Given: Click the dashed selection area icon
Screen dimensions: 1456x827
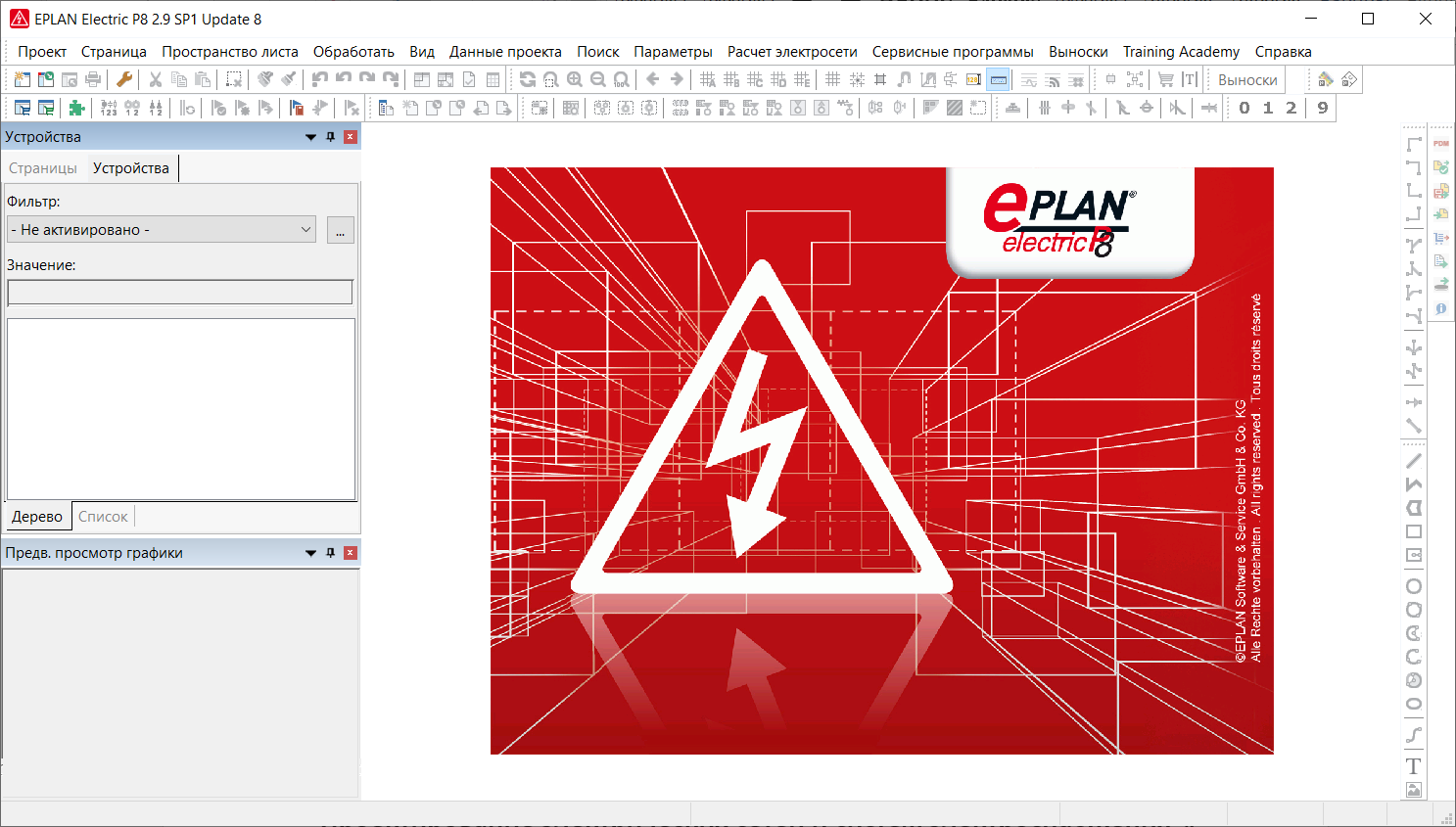Looking at the screenshot, I should 234,80.
